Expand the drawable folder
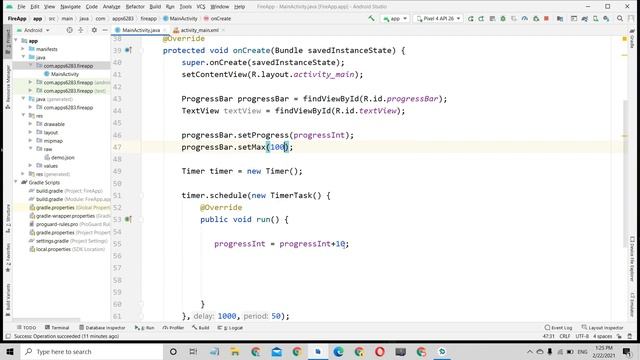640x360 pixels. click(x=31, y=124)
